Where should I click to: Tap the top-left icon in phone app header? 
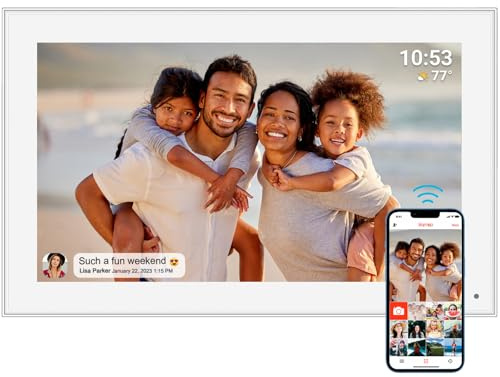(395, 225)
